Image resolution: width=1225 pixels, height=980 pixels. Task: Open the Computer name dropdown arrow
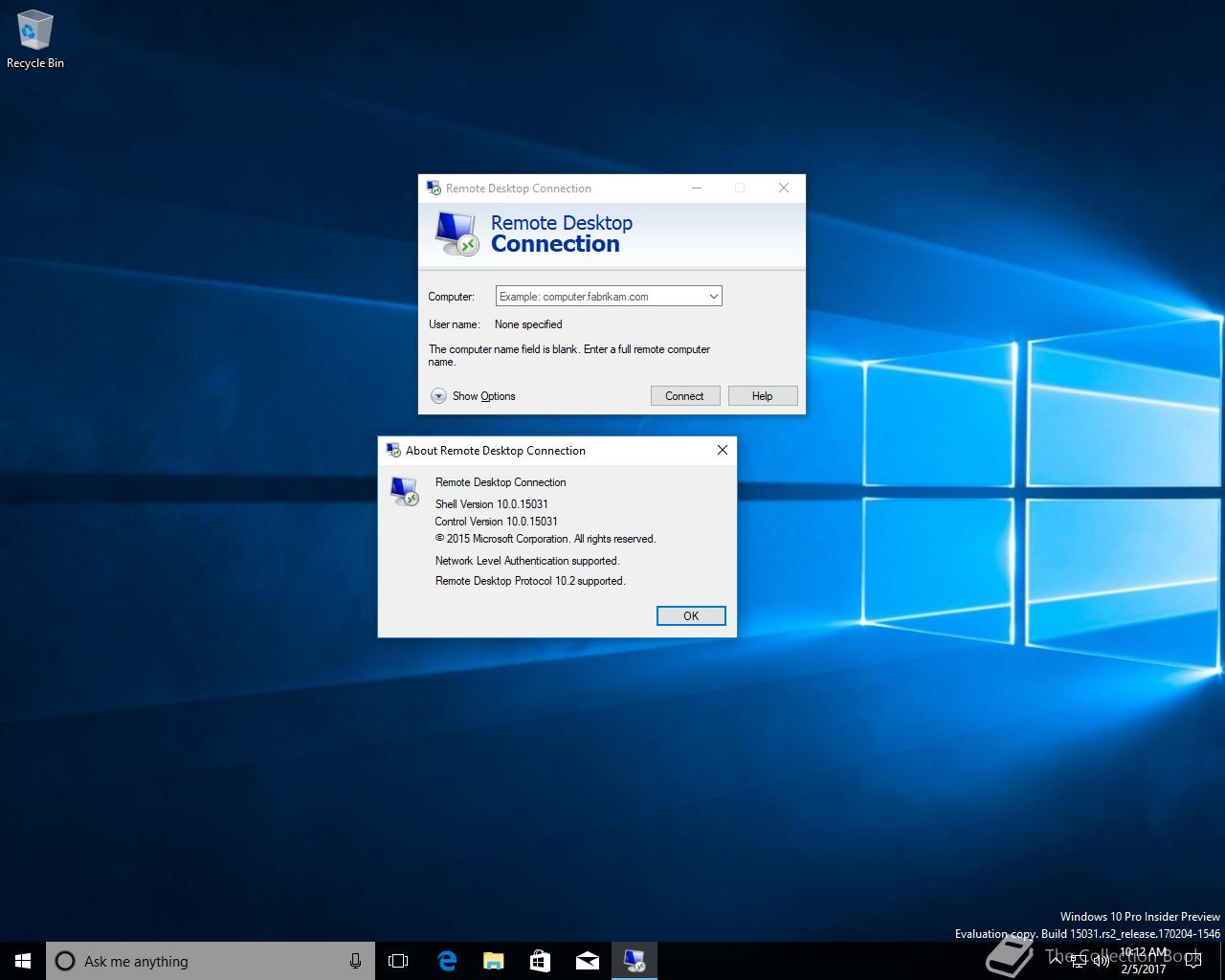pos(713,297)
